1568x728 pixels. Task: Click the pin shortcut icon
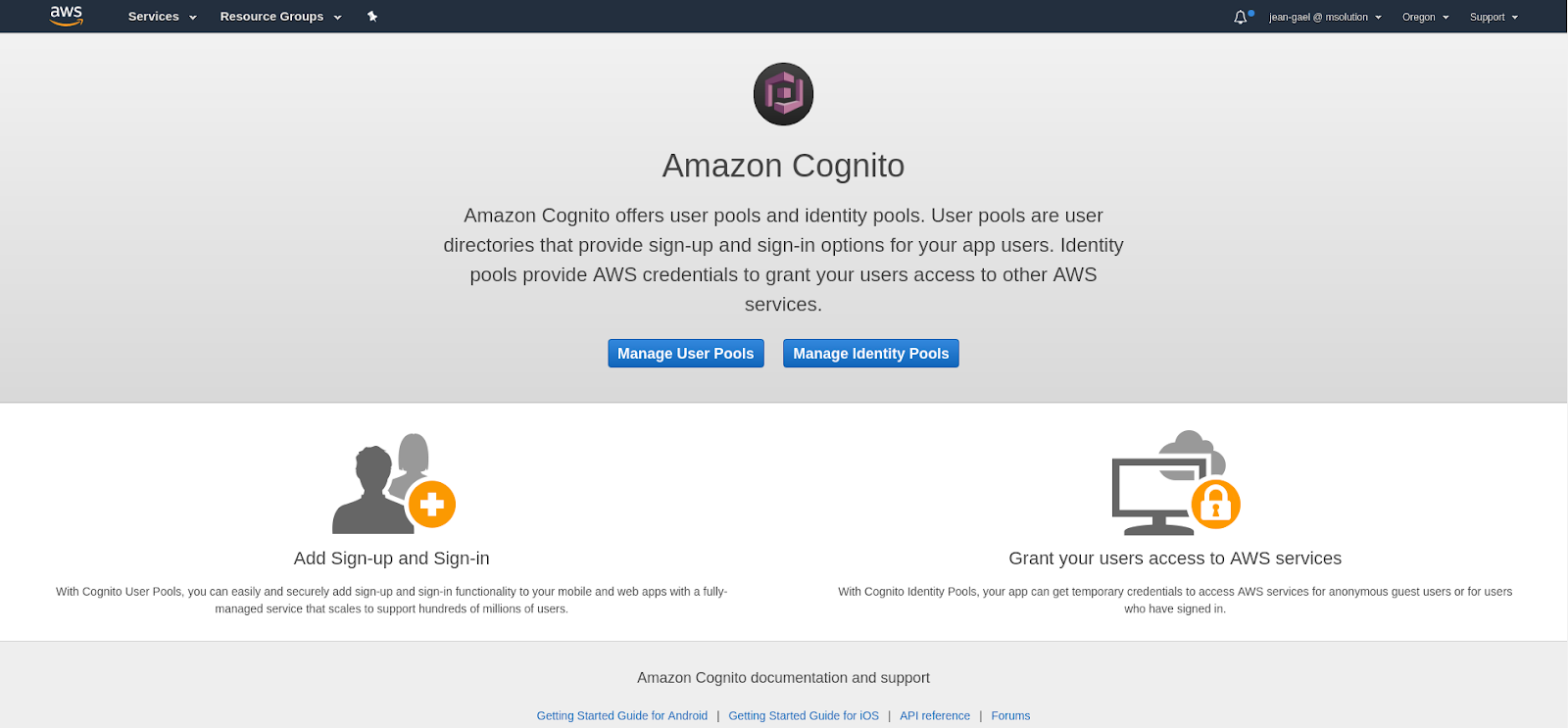(x=372, y=17)
